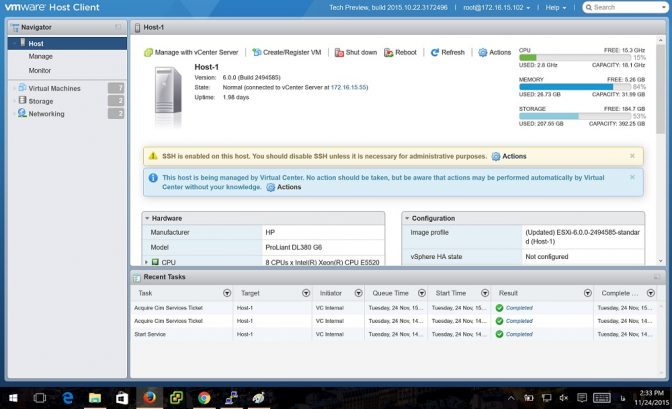Click the Host-1 title icon

[138, 28]
